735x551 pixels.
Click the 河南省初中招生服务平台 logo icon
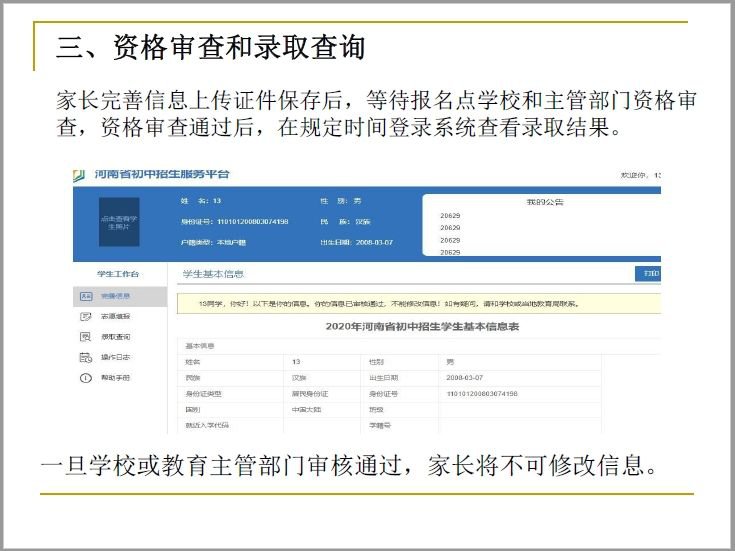[79, 175]
